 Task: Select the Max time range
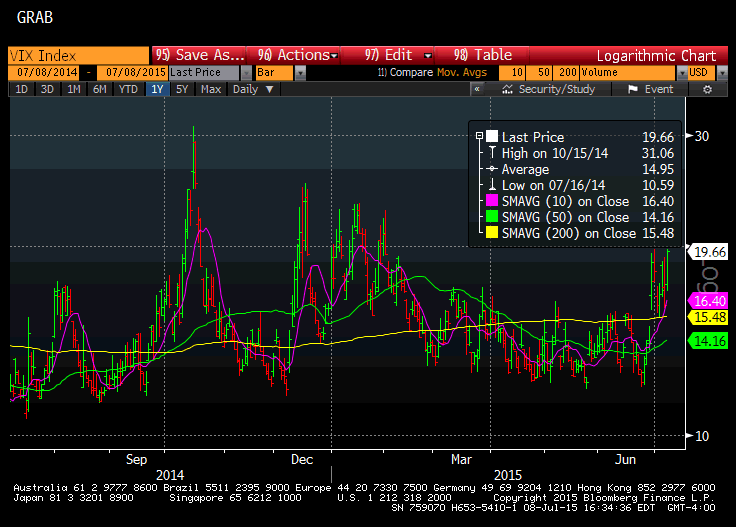211,89
